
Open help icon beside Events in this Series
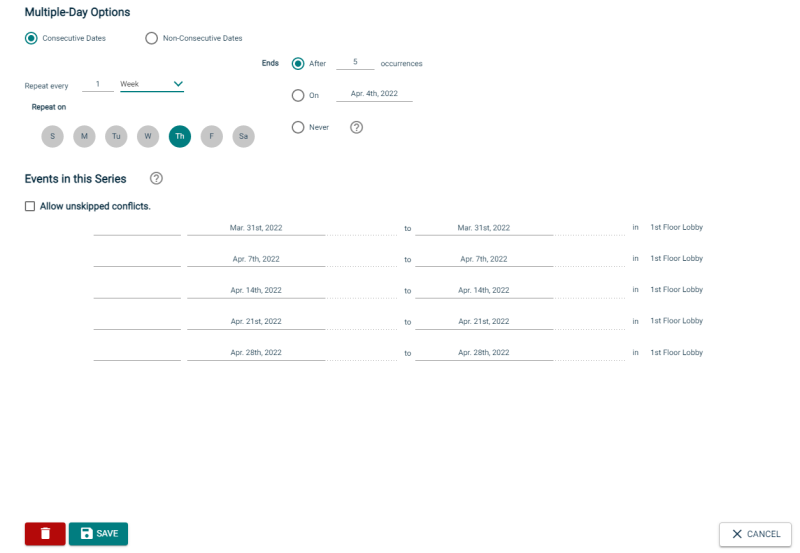156,179
